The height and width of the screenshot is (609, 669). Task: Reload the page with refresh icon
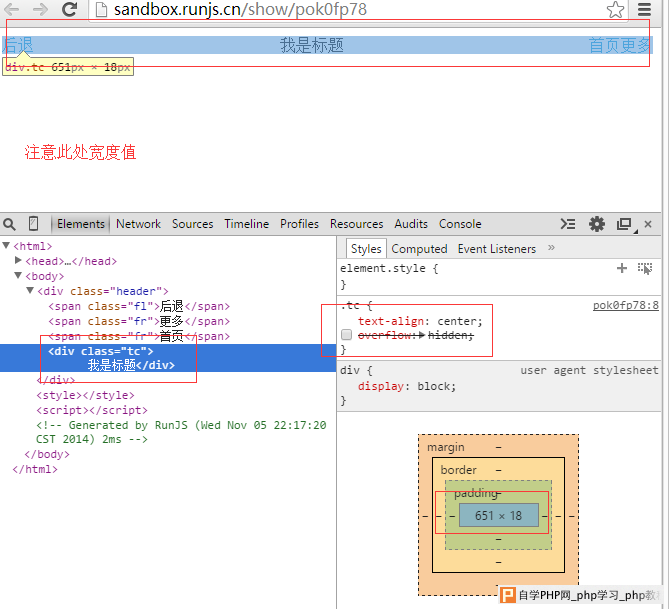[70, 9]
